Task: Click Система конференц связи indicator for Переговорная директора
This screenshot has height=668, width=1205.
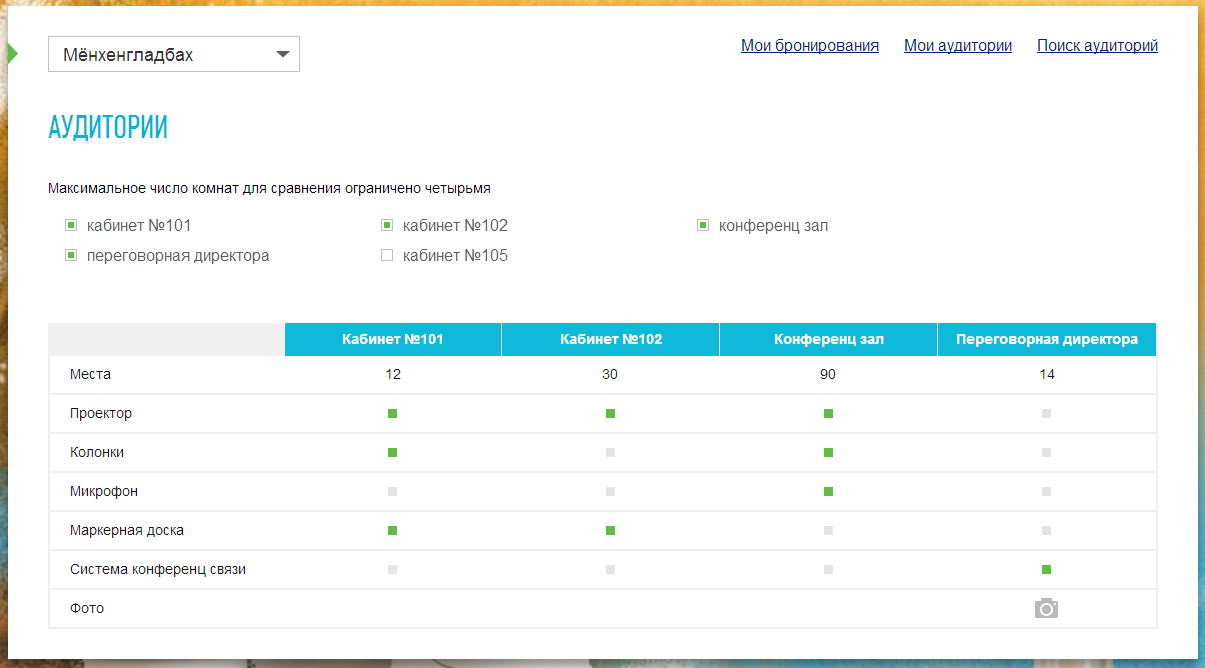Action: coord(1047,569)
